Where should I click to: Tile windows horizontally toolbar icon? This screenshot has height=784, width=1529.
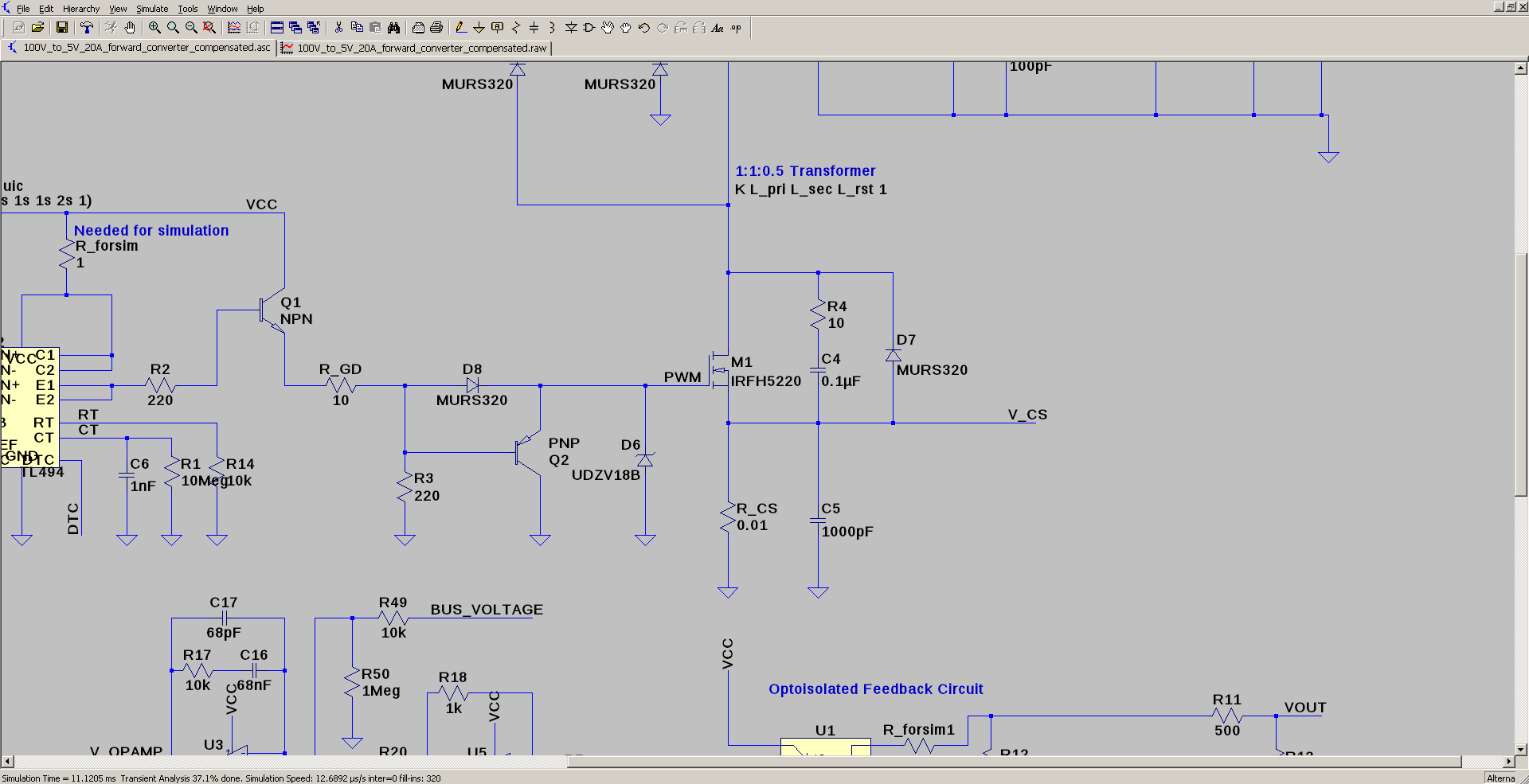tap(277, 28)
